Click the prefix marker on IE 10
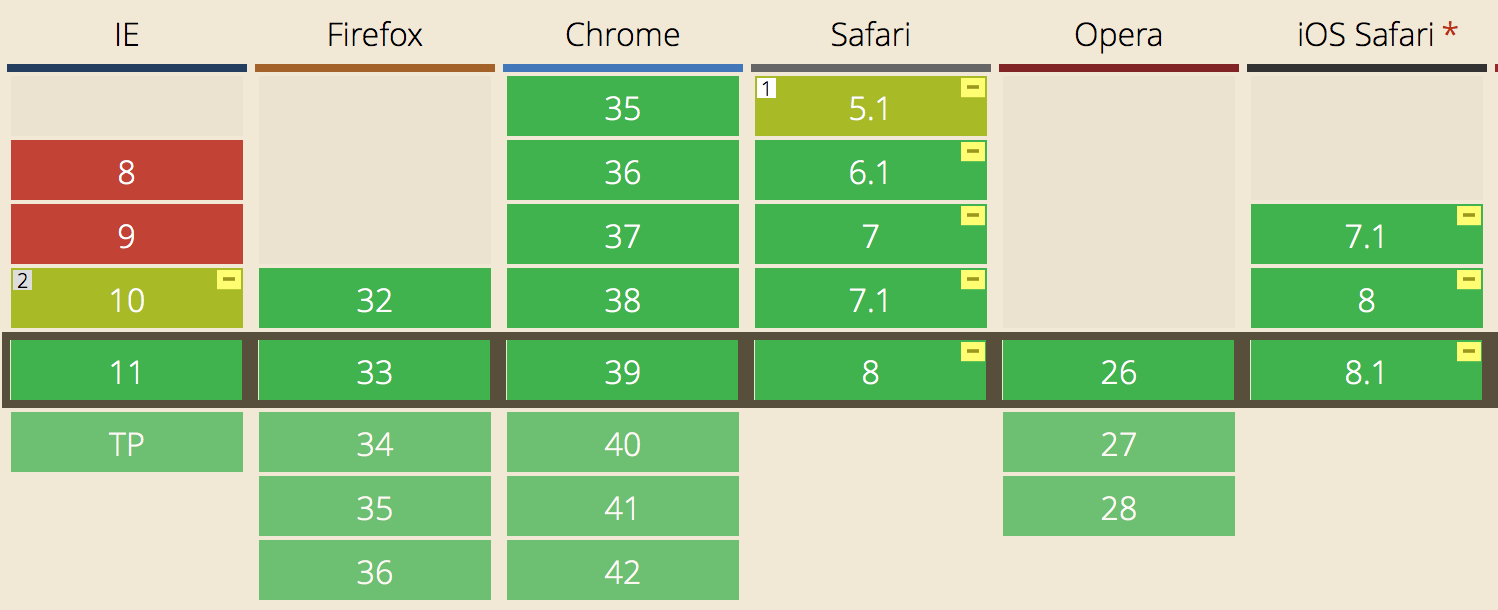1498x610 pixels. pos(229,280)
